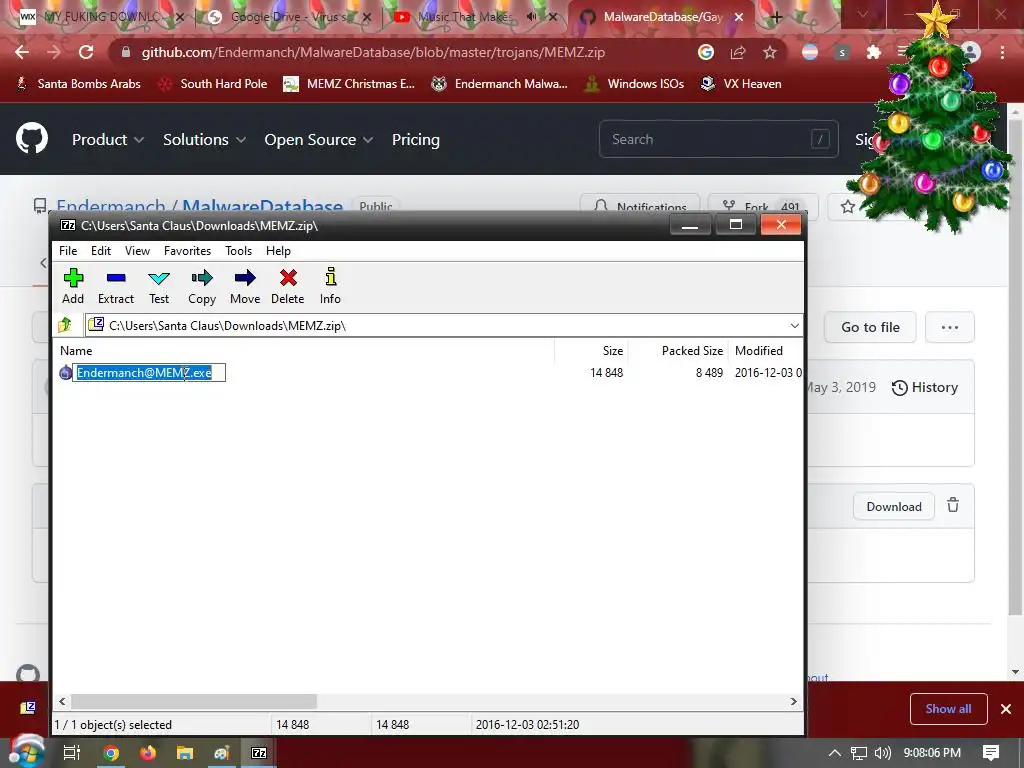Image resolution: width=1024 pixels, height=768 pixels.
Task: Click the Chrome address bar URL
Action: tap(373, 52)
